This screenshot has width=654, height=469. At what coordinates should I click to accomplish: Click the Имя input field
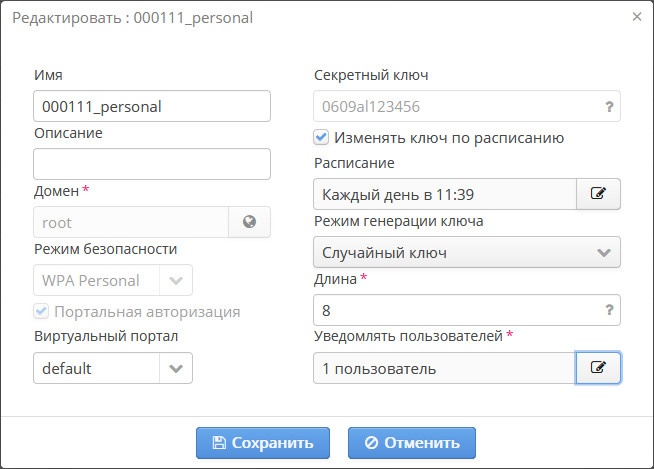click(152, 106)
